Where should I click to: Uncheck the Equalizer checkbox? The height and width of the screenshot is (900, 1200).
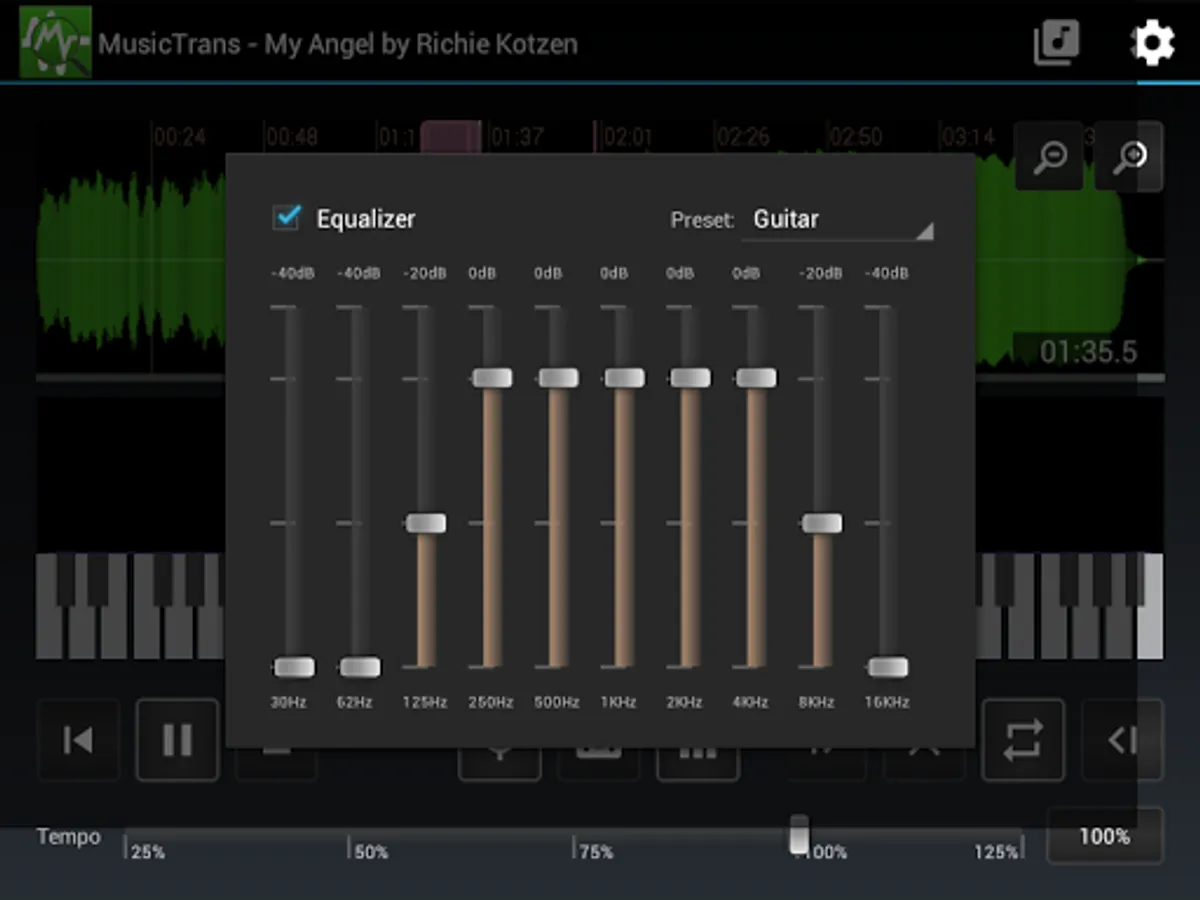(x=287, y=217)
